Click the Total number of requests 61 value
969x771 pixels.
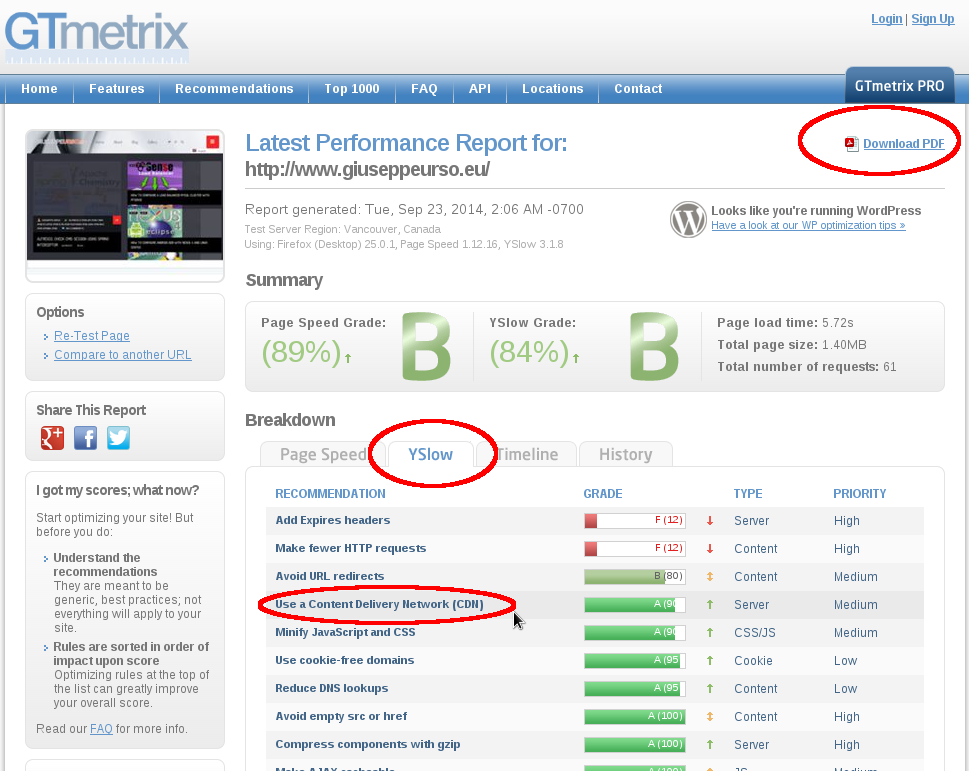[890, 367]
